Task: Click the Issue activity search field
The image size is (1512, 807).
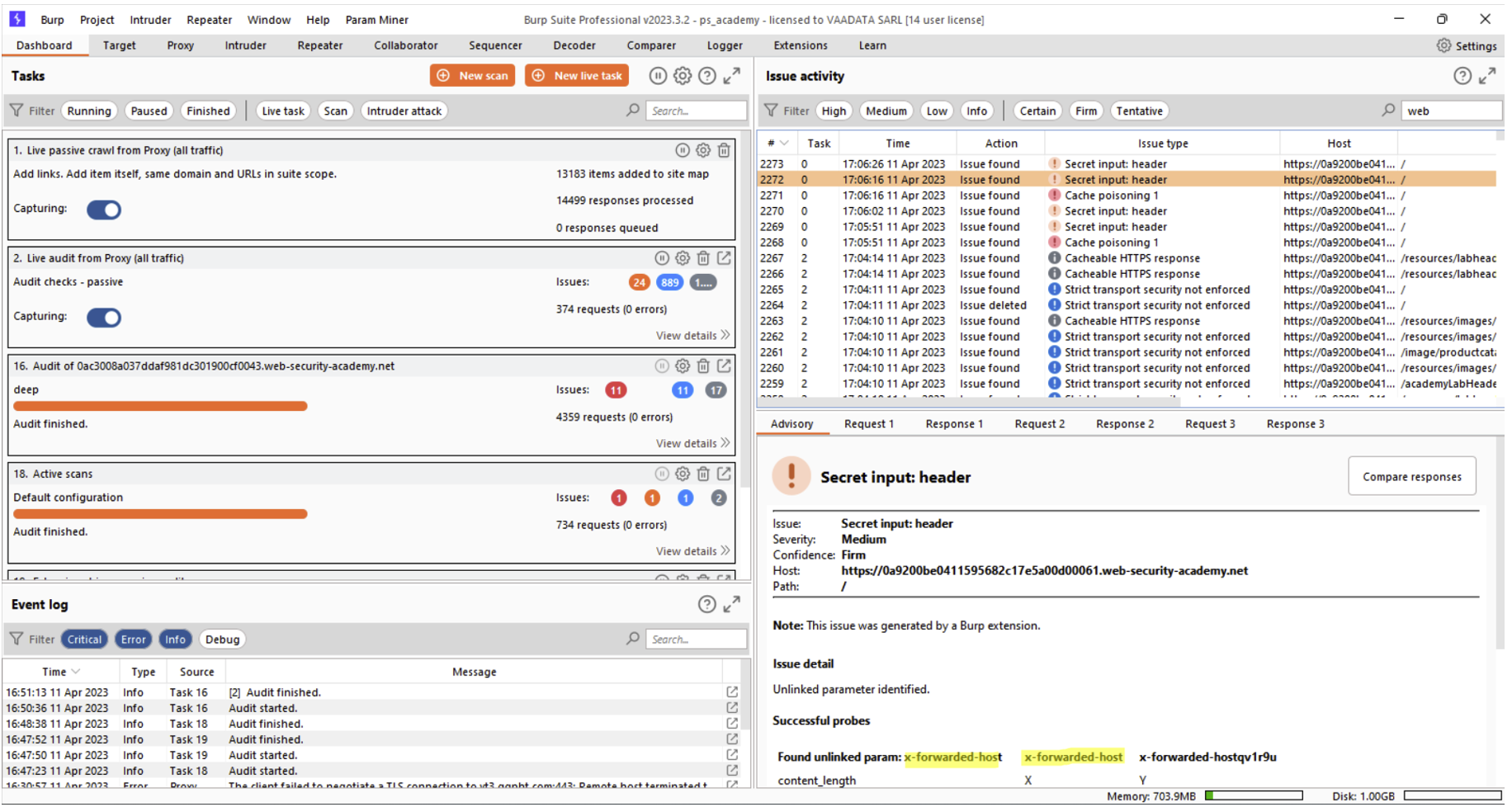Action: (x=1449, y=111)
